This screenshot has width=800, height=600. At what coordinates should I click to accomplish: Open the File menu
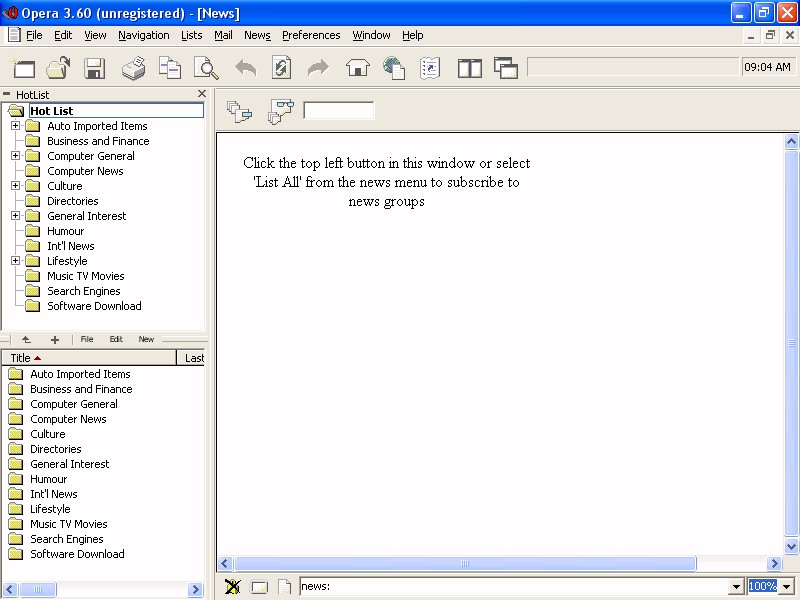(x=34, y=35)
